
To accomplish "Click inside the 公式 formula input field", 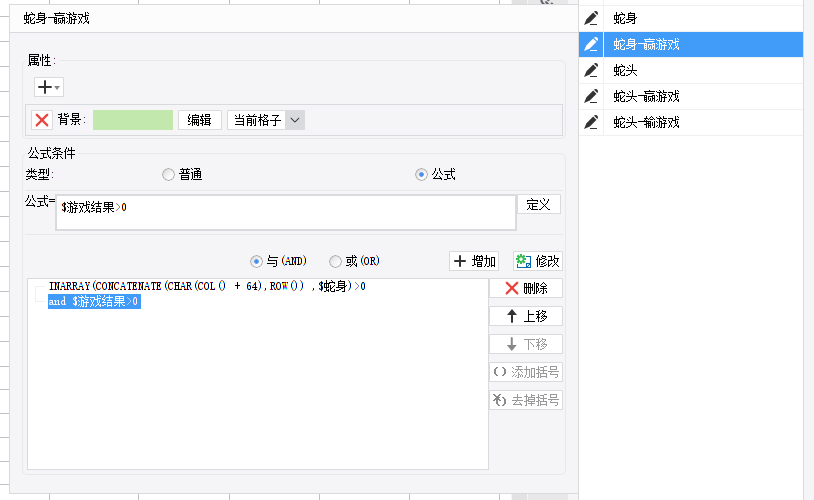I will 285,212.
